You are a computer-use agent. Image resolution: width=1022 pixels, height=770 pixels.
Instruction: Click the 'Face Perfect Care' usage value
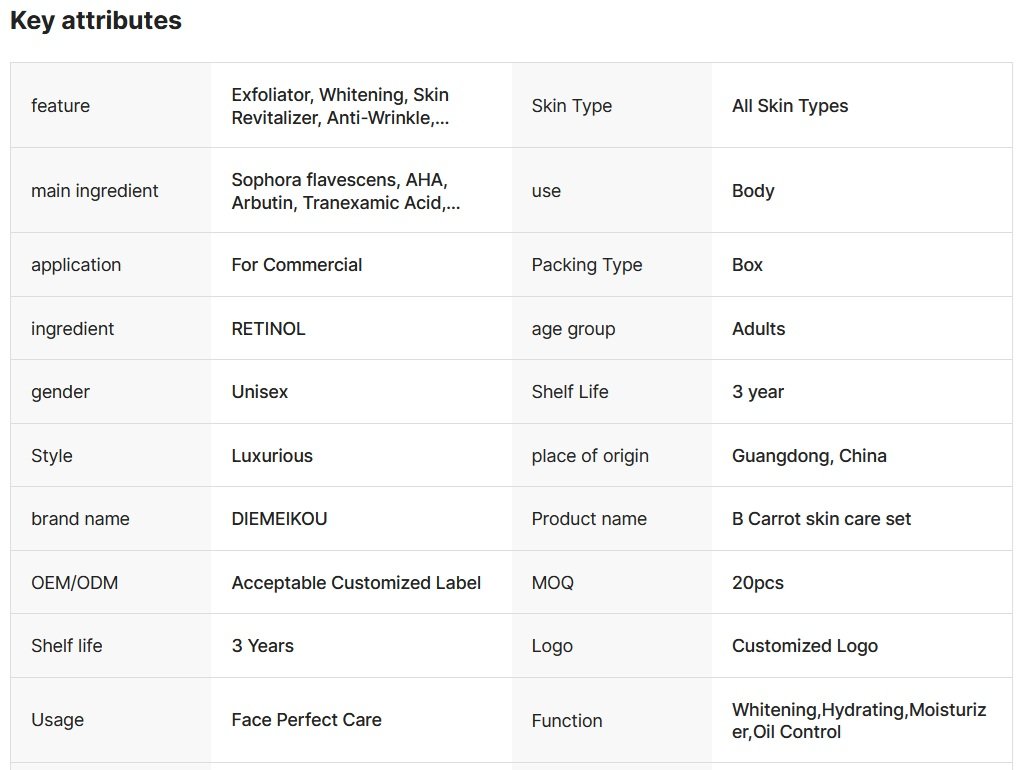pos(306,720)
